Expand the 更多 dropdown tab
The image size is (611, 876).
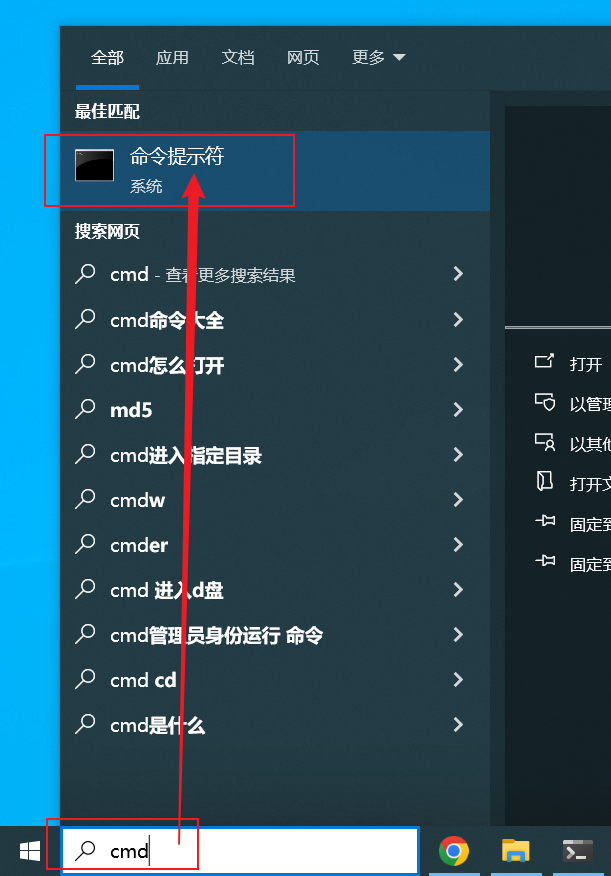[x=378, y=57]
